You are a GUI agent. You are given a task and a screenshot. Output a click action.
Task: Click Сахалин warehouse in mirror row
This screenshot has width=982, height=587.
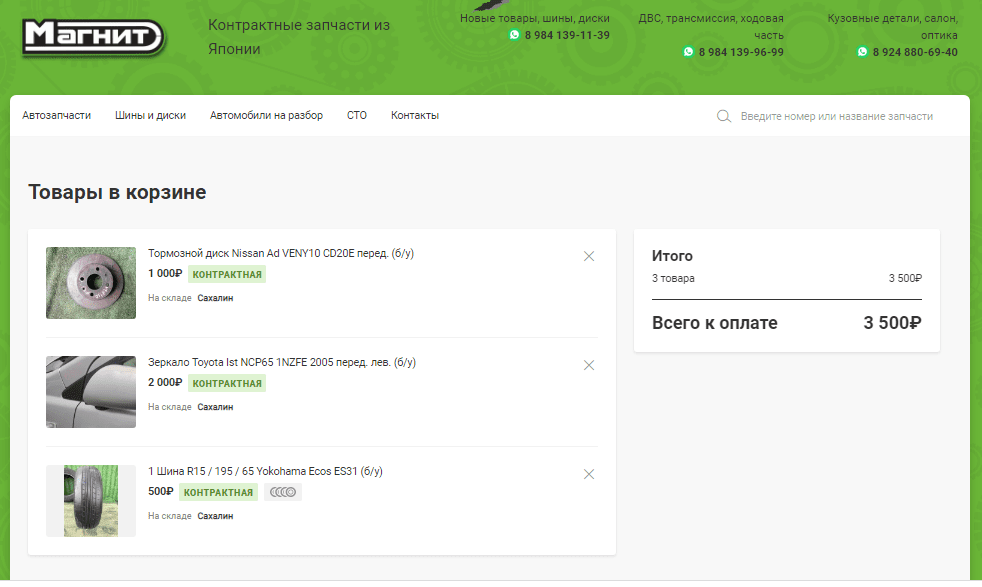tap(215, 407)
